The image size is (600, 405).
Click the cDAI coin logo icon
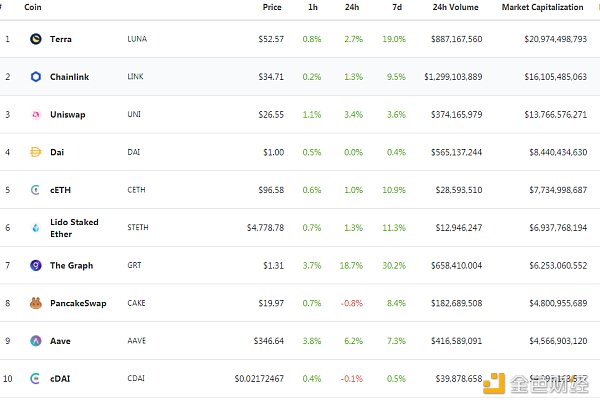pyautogui.click(x=36, y=378)
